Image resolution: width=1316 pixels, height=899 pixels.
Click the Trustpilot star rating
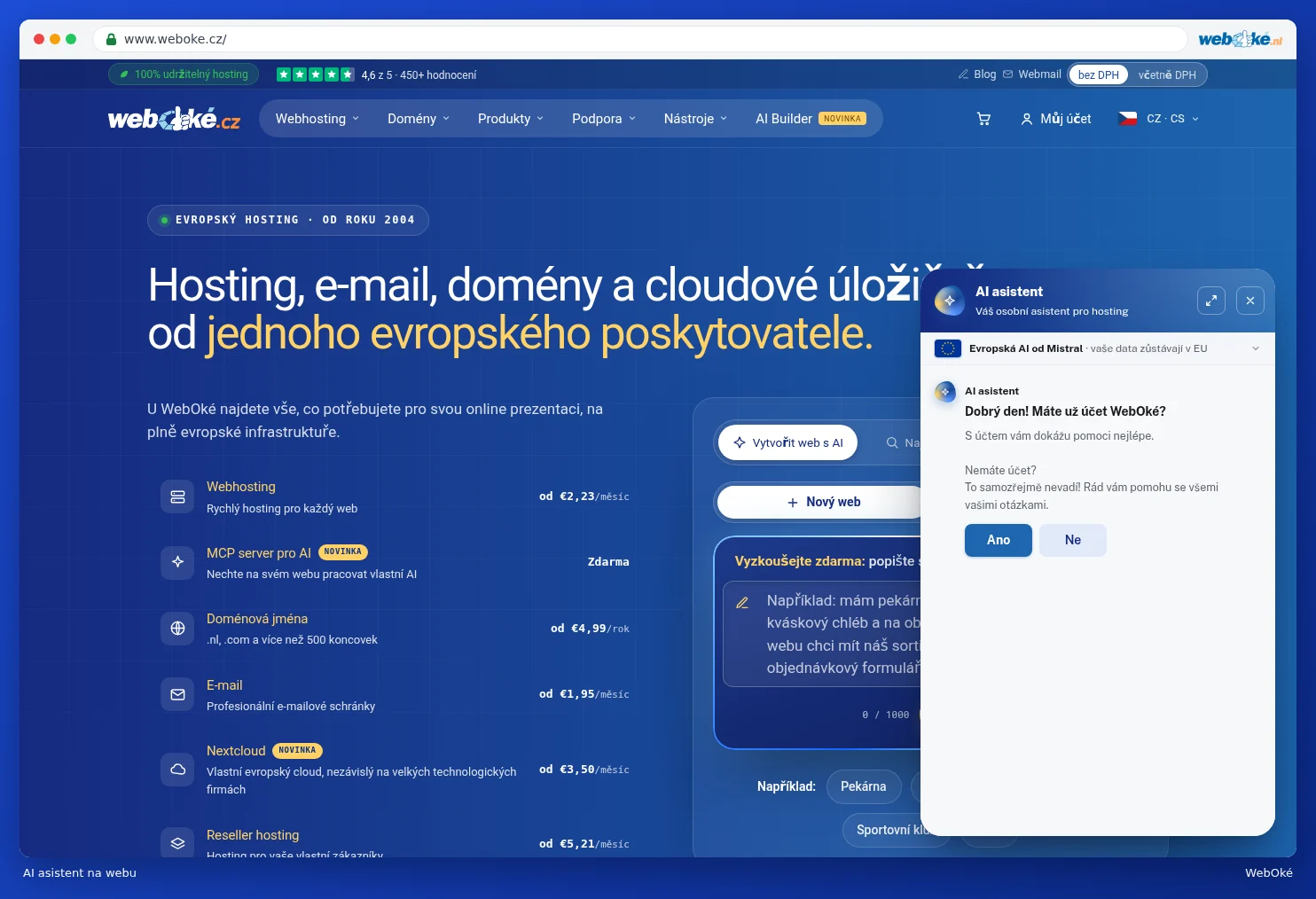[x=315, y=74]
